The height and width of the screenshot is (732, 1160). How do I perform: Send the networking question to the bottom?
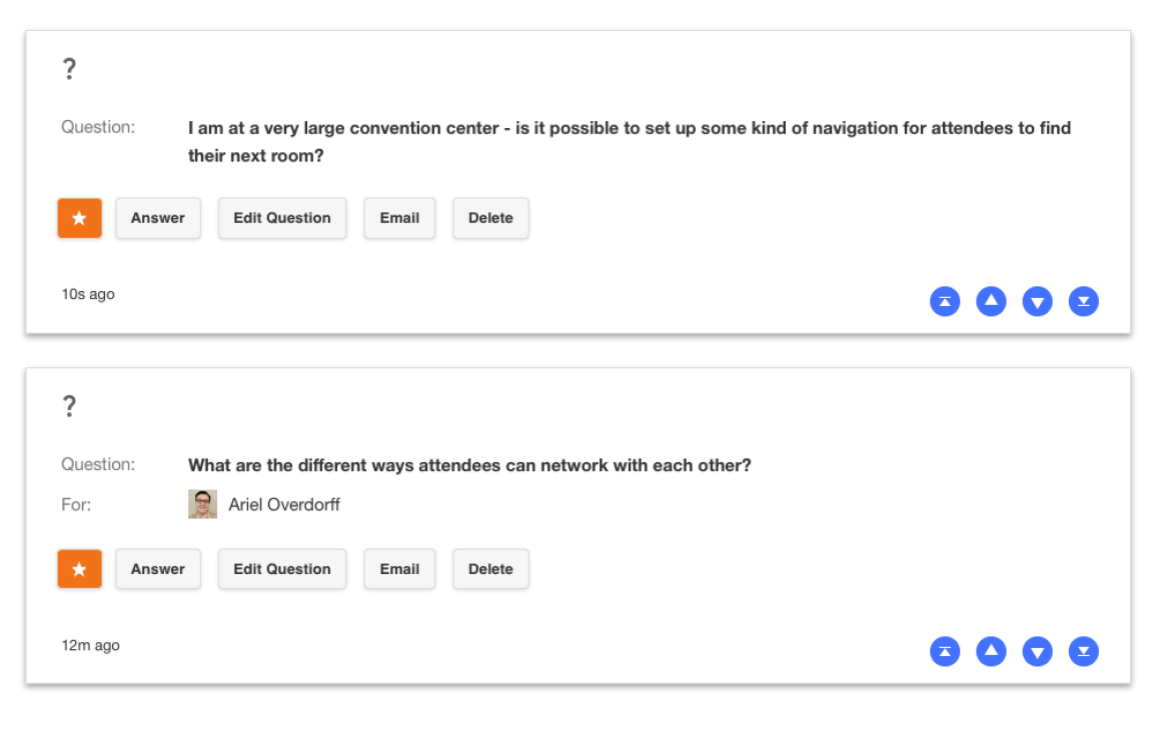tap(1083, 651)
